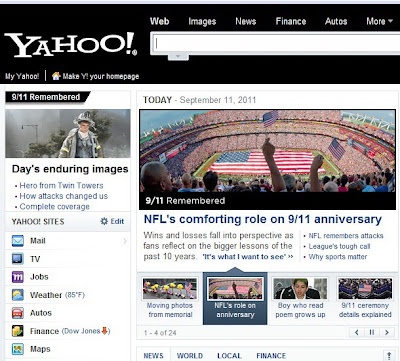Expand the Mail row chevron arrow
Viewport: 400px width, 361px height.
coord(125,241)
